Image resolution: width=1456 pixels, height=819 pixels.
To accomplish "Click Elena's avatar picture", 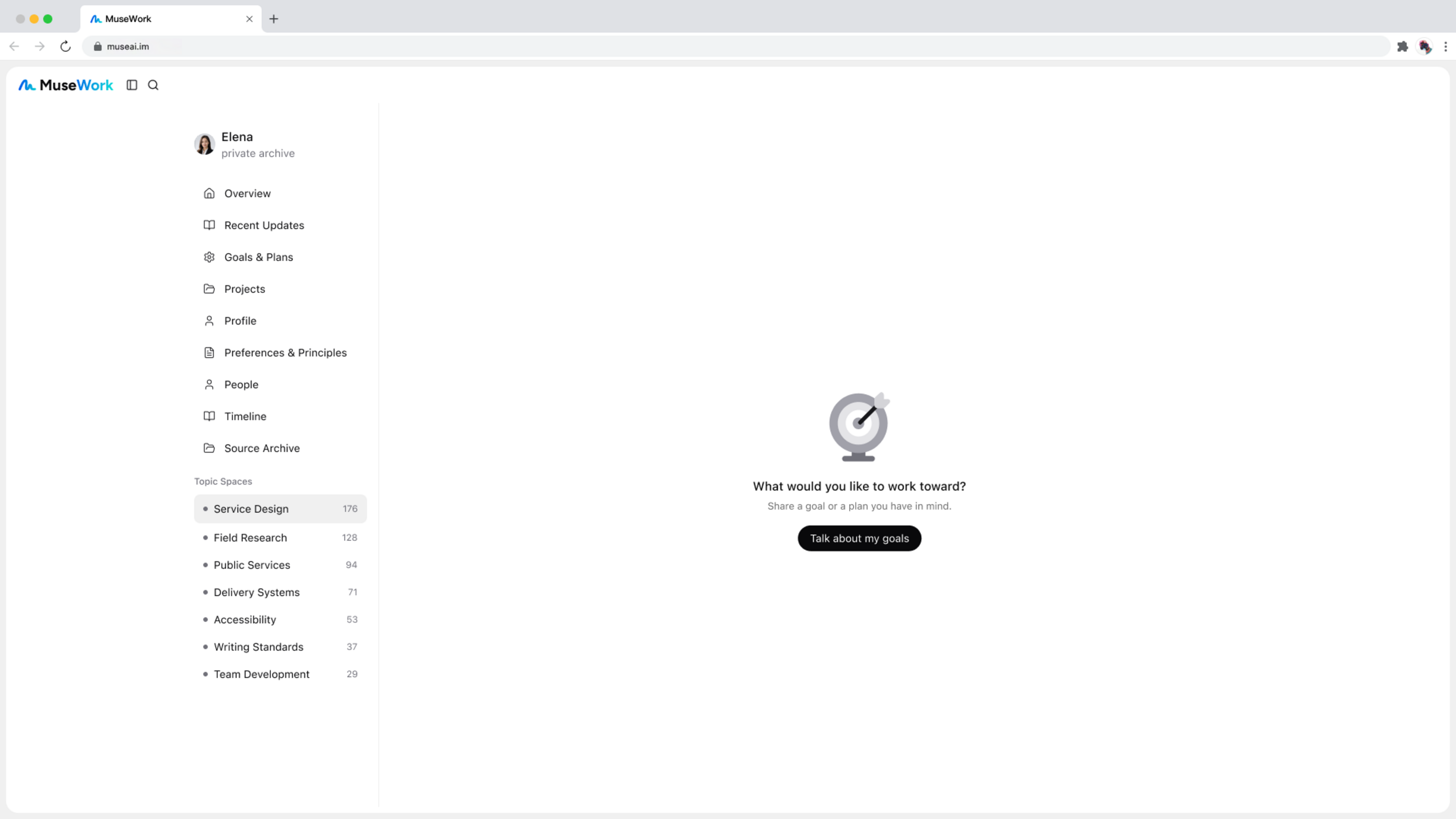I will pos(205,144).
